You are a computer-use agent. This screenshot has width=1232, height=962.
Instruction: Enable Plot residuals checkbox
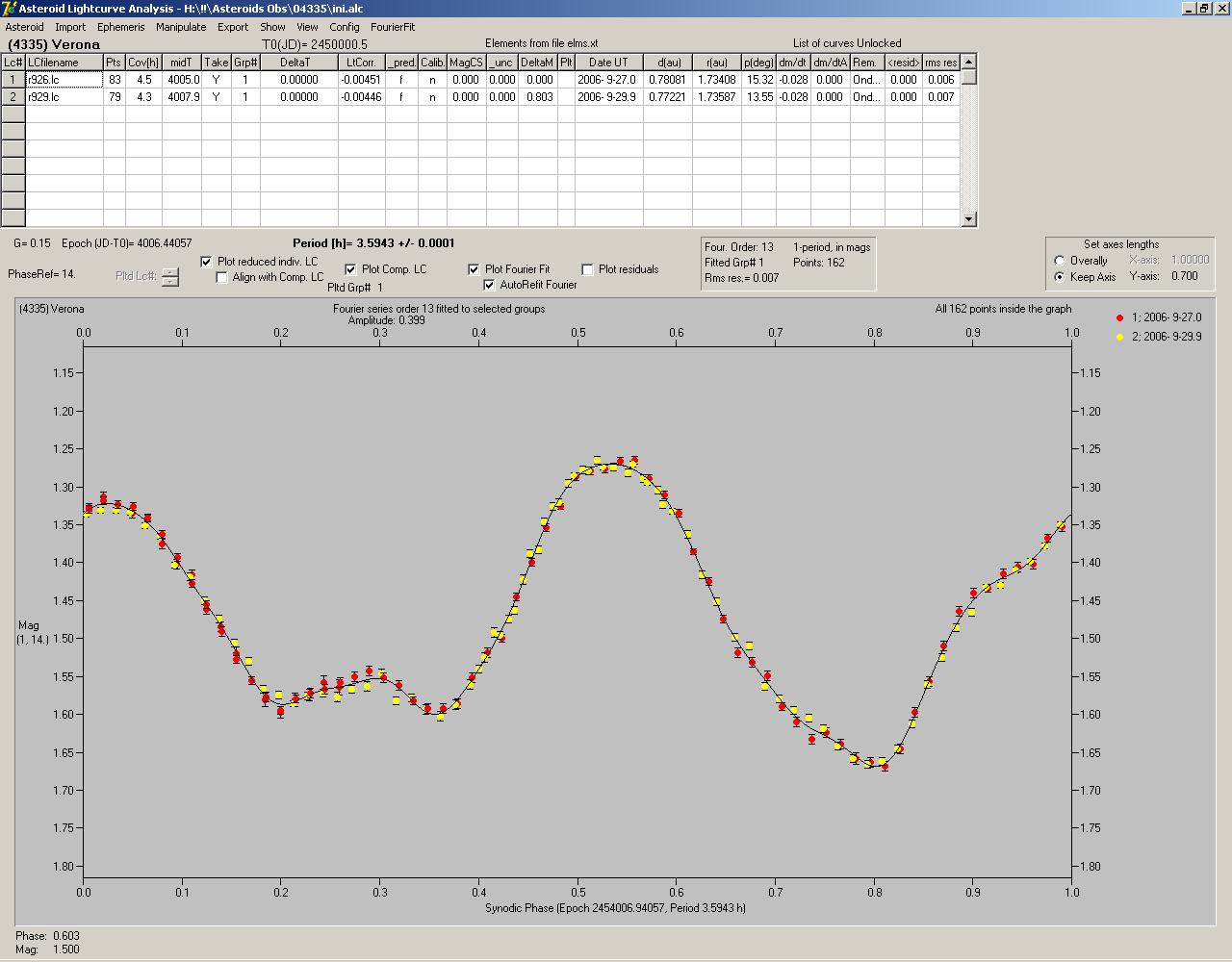587,269
